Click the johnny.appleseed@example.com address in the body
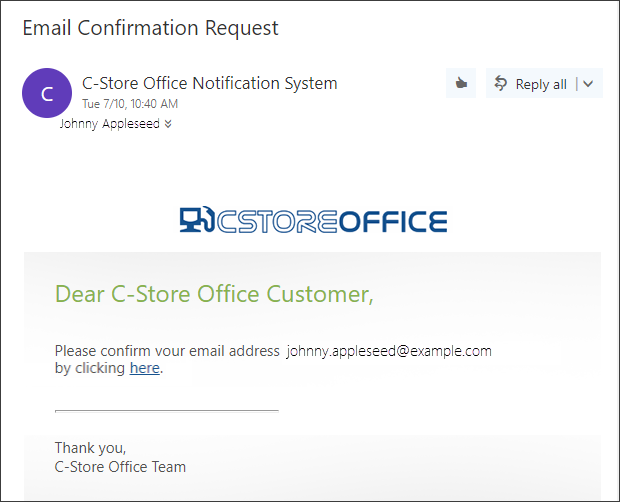 389,351
